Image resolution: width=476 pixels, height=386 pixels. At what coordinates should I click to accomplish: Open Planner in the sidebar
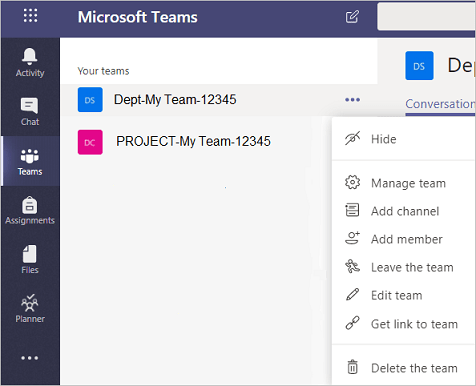point(30,308)
